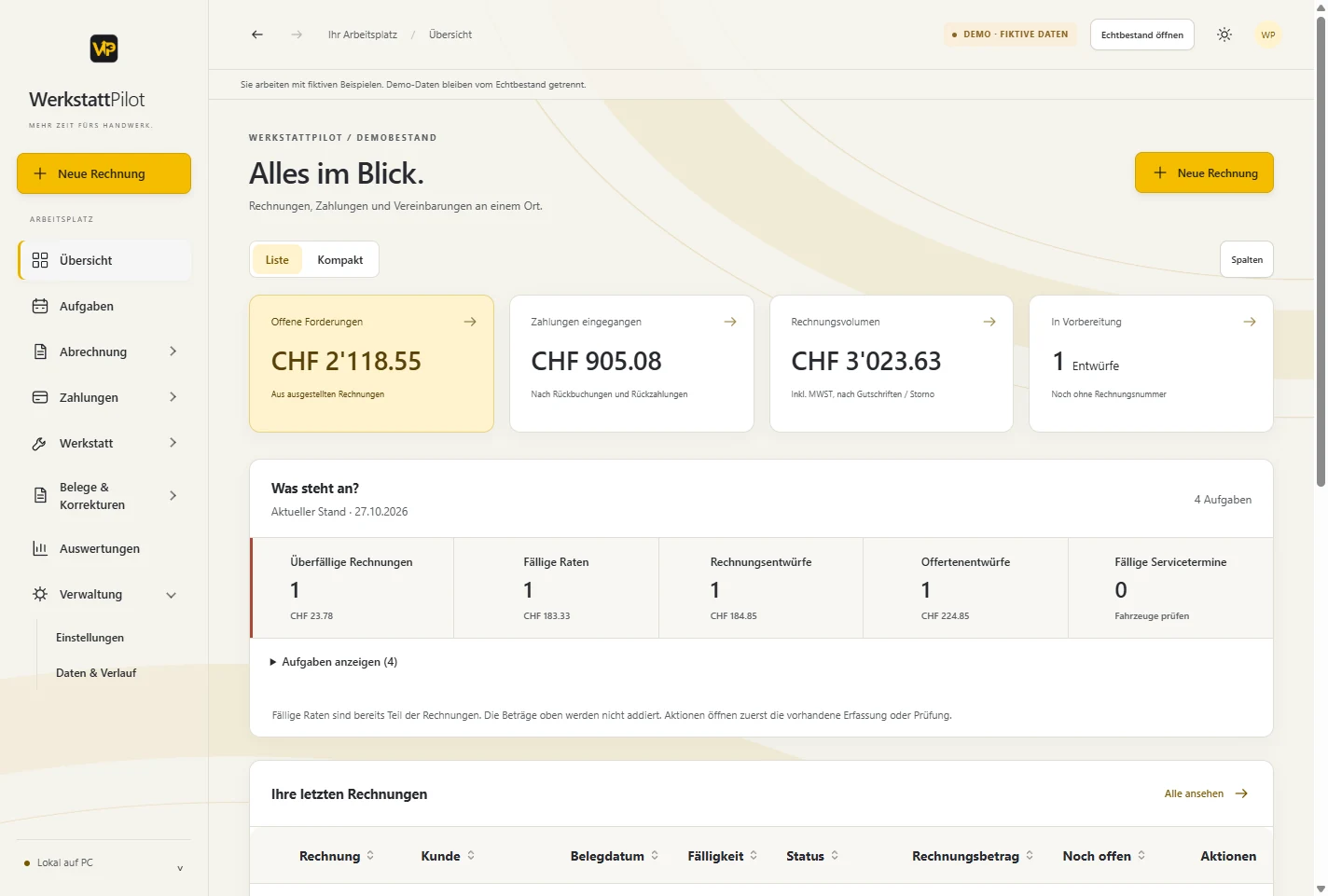Sort by the Kunde column
Screen dimensions: 1328x896
(x=448, y=856)
